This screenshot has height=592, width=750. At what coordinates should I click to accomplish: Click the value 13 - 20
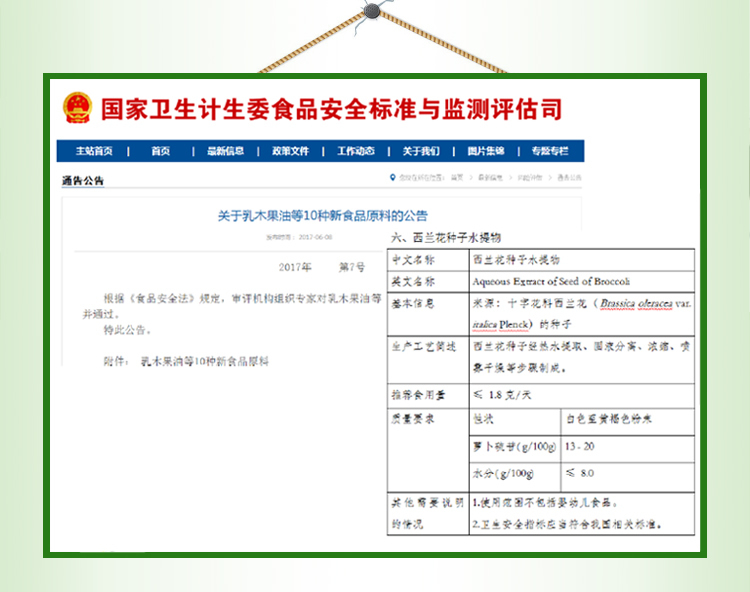click(579, 446)
